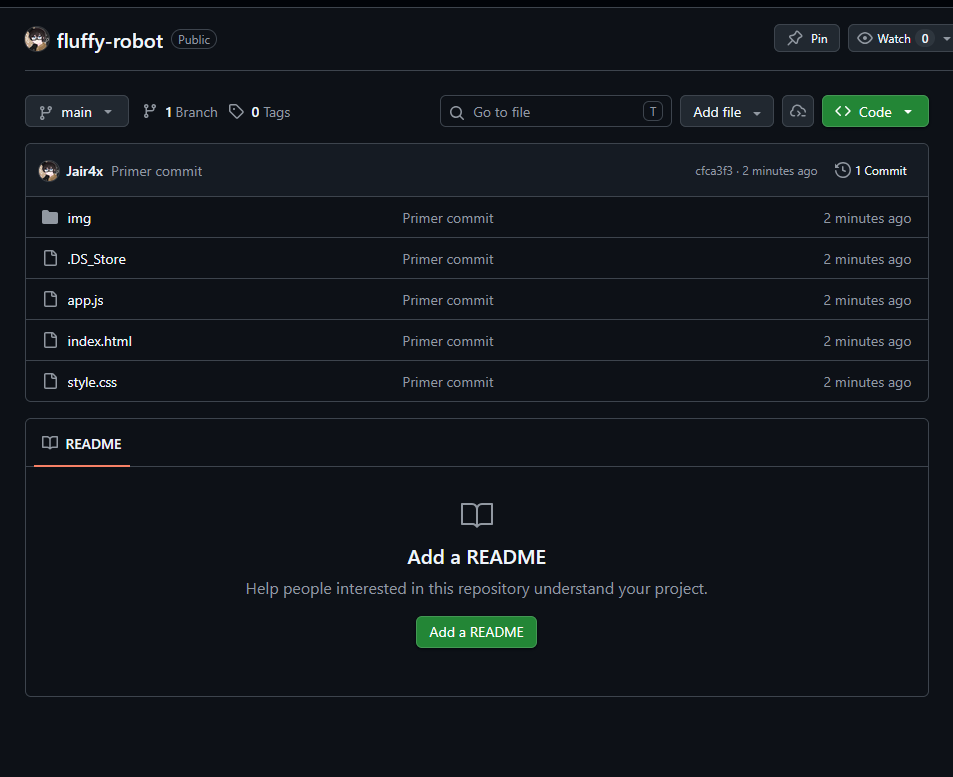This screenshot has height=777, width=953.
Task: Click the git branch icon in main selector
Action: pos(46,112)
